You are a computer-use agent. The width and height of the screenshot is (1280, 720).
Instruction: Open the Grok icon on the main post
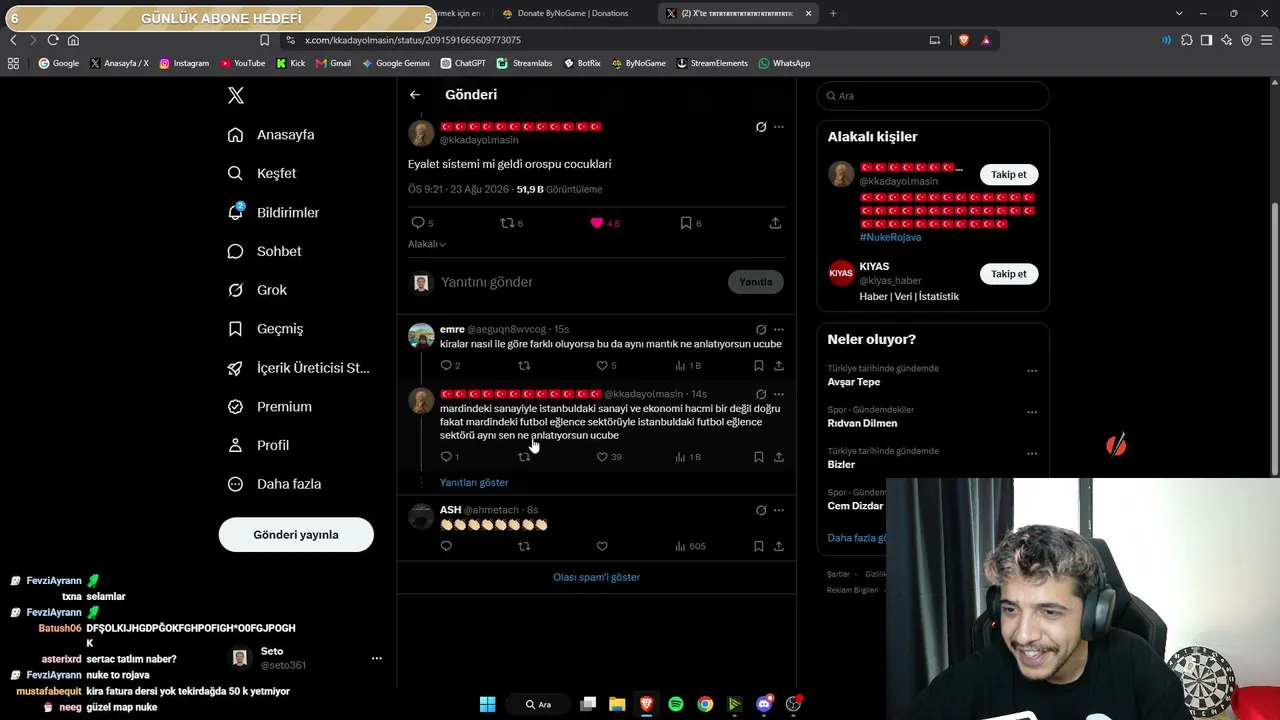(761, 127)
